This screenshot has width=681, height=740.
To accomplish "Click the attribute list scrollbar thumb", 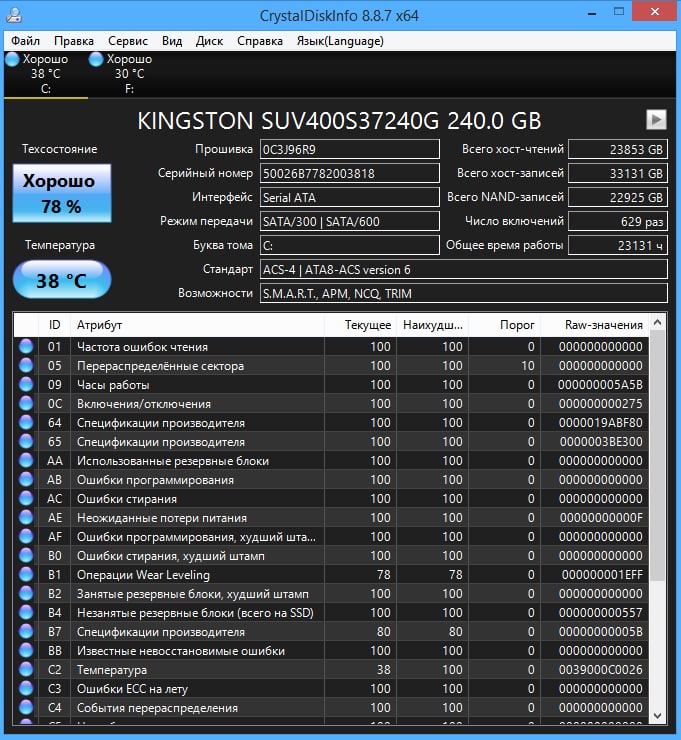I will click(x=657, y=456).
